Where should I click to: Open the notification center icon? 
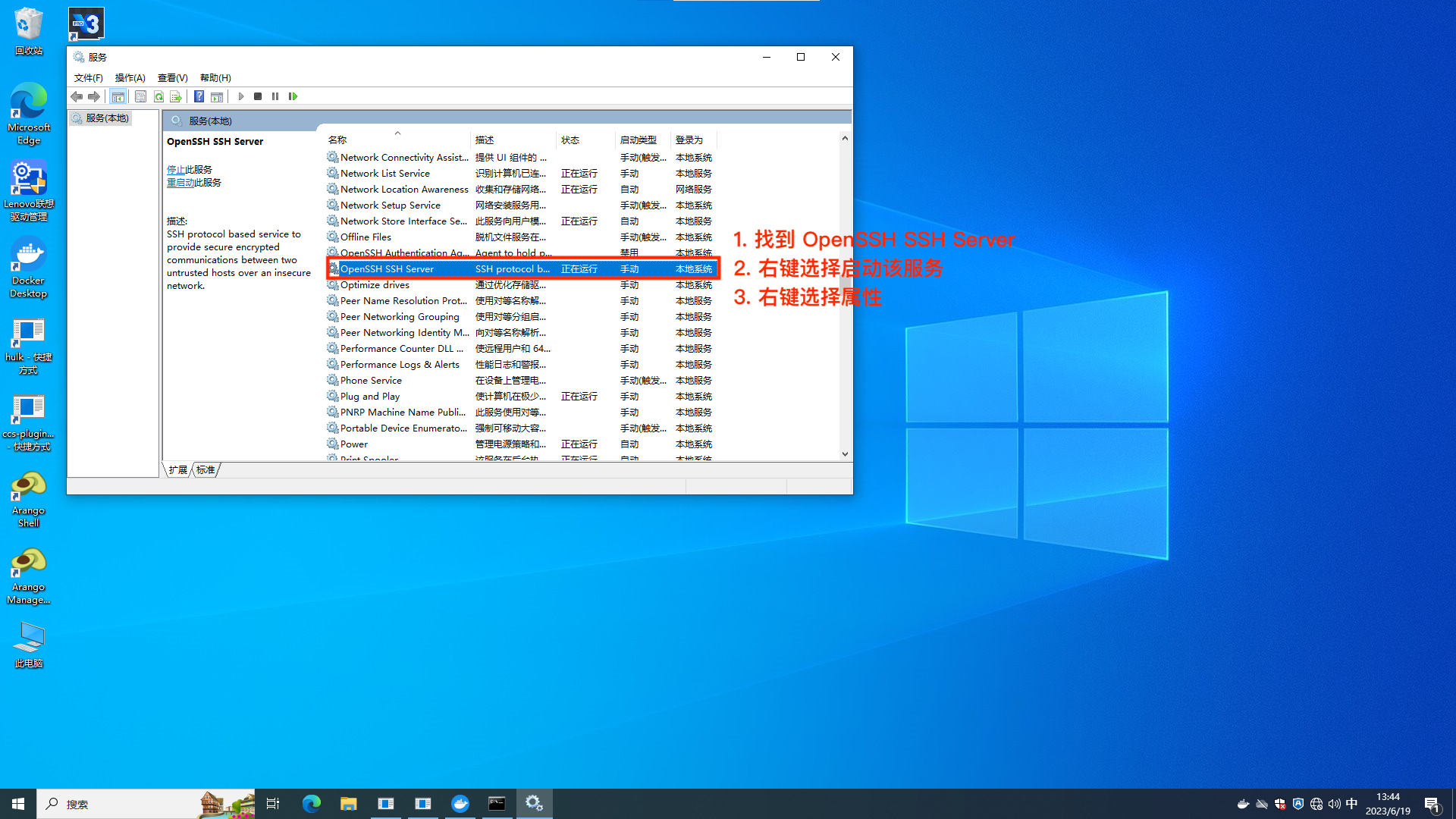(x=1432, y=804)
